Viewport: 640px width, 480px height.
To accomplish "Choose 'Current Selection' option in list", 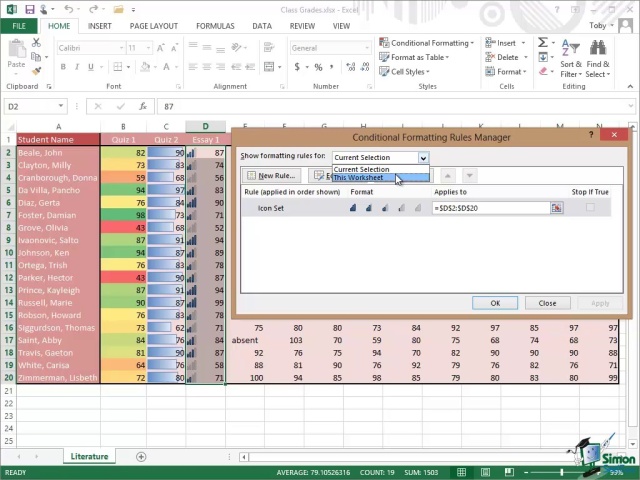I will [362, 169].
